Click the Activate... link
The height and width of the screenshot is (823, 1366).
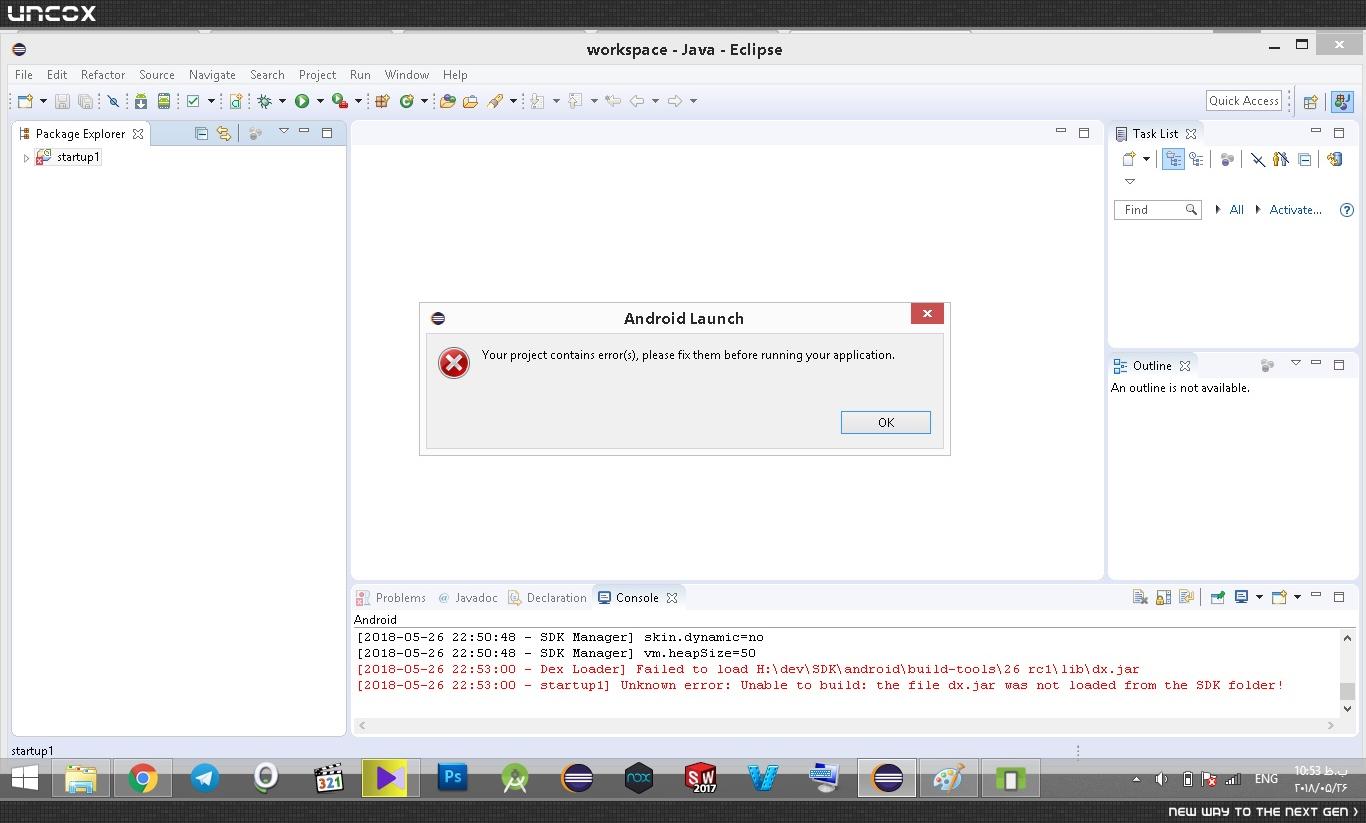(1295, 210)
